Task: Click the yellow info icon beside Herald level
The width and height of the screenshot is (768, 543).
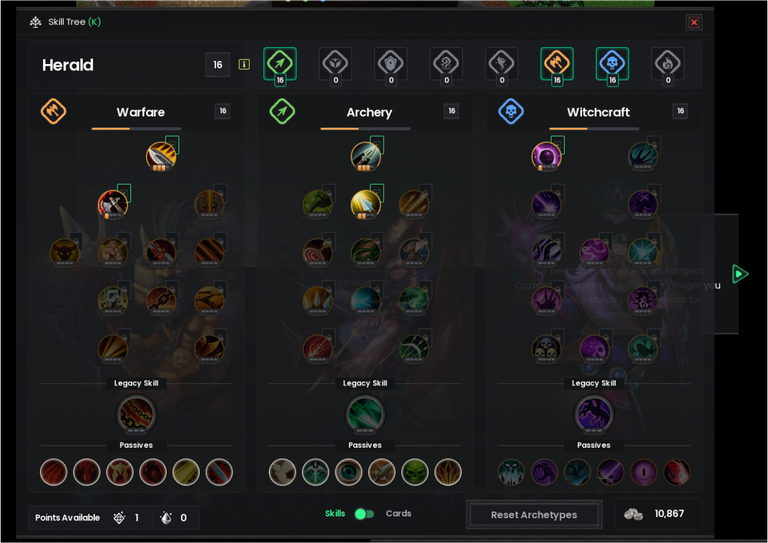Action: [244, 65]
